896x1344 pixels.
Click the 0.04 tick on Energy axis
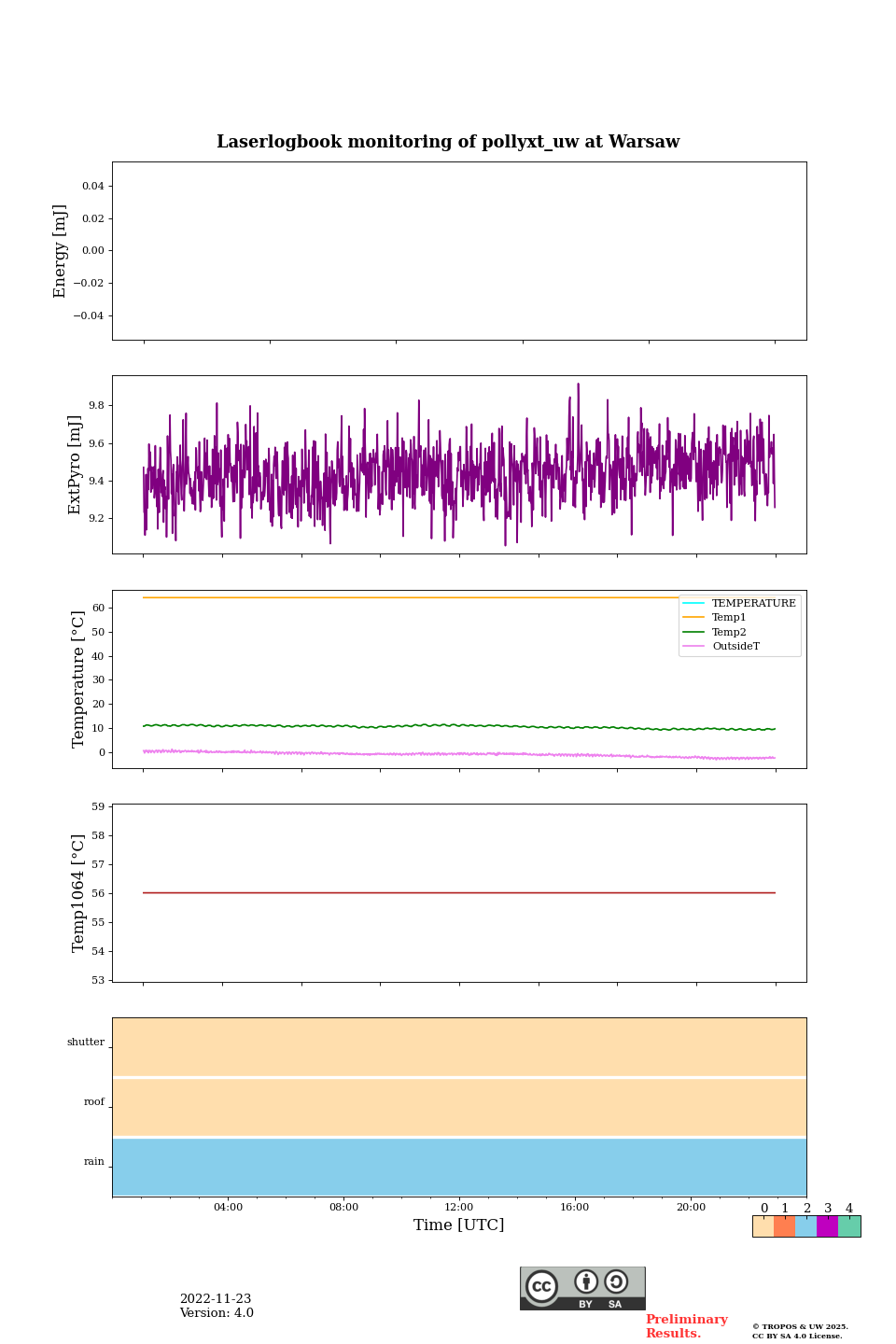[93, 187]
